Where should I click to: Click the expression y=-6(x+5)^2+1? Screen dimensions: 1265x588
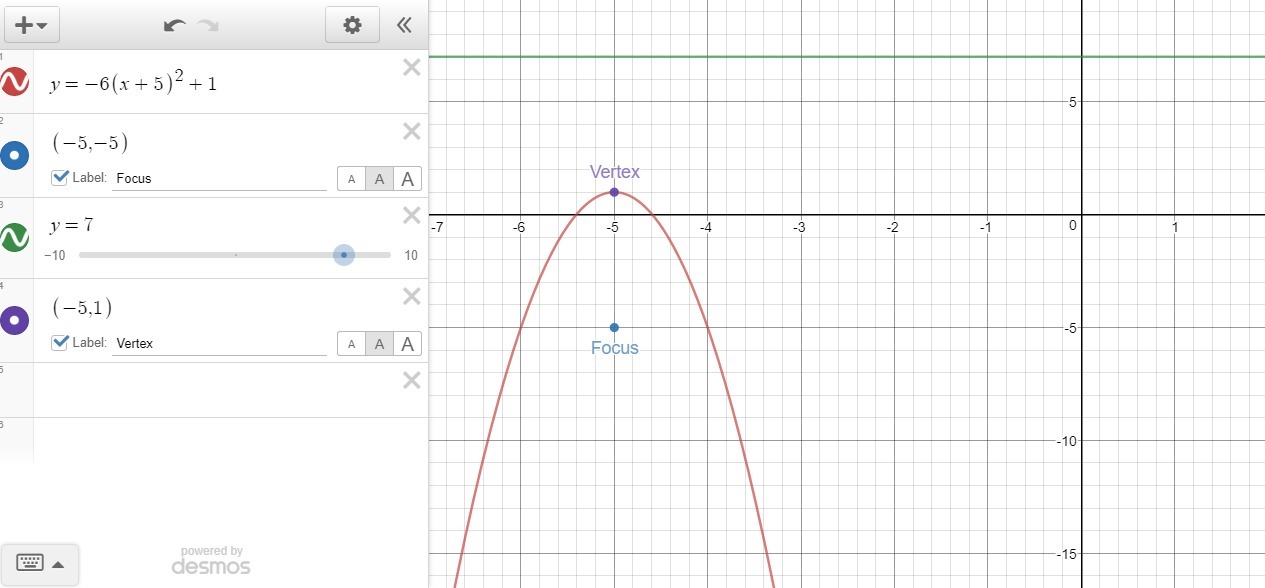click(x=133, y=84)
